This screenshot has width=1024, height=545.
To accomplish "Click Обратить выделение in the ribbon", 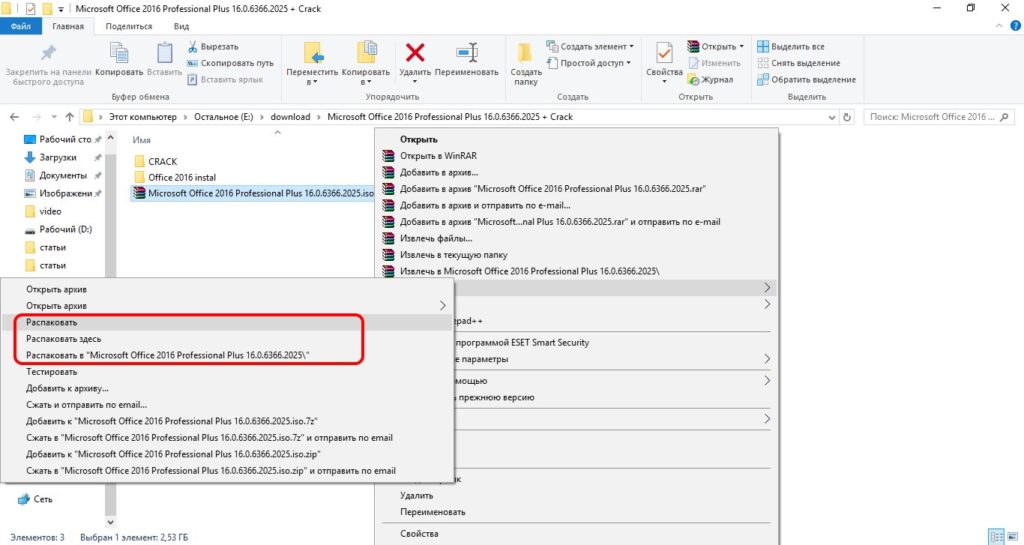I will 807,79.
